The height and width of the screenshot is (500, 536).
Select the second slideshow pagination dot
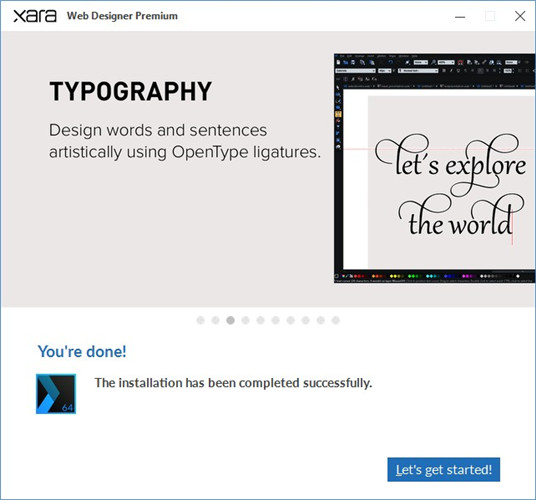pos(215,320)
